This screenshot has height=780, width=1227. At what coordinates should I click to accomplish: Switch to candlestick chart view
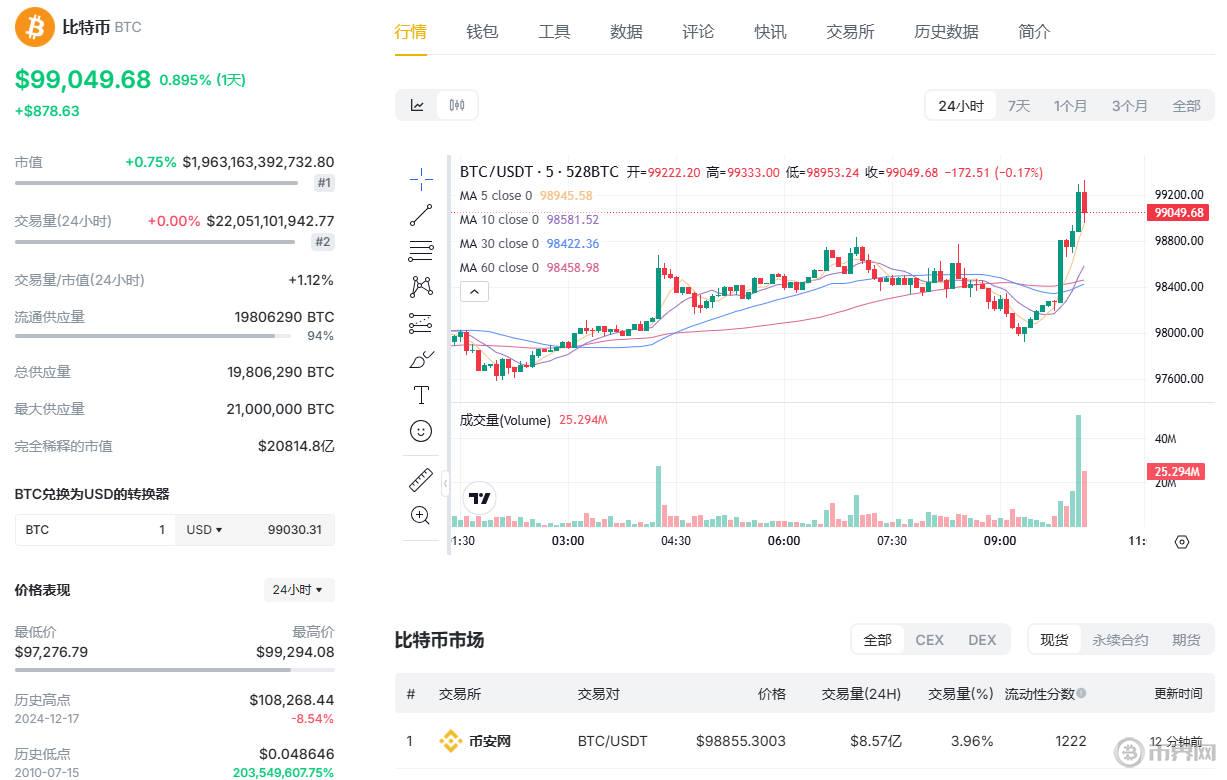457,105
